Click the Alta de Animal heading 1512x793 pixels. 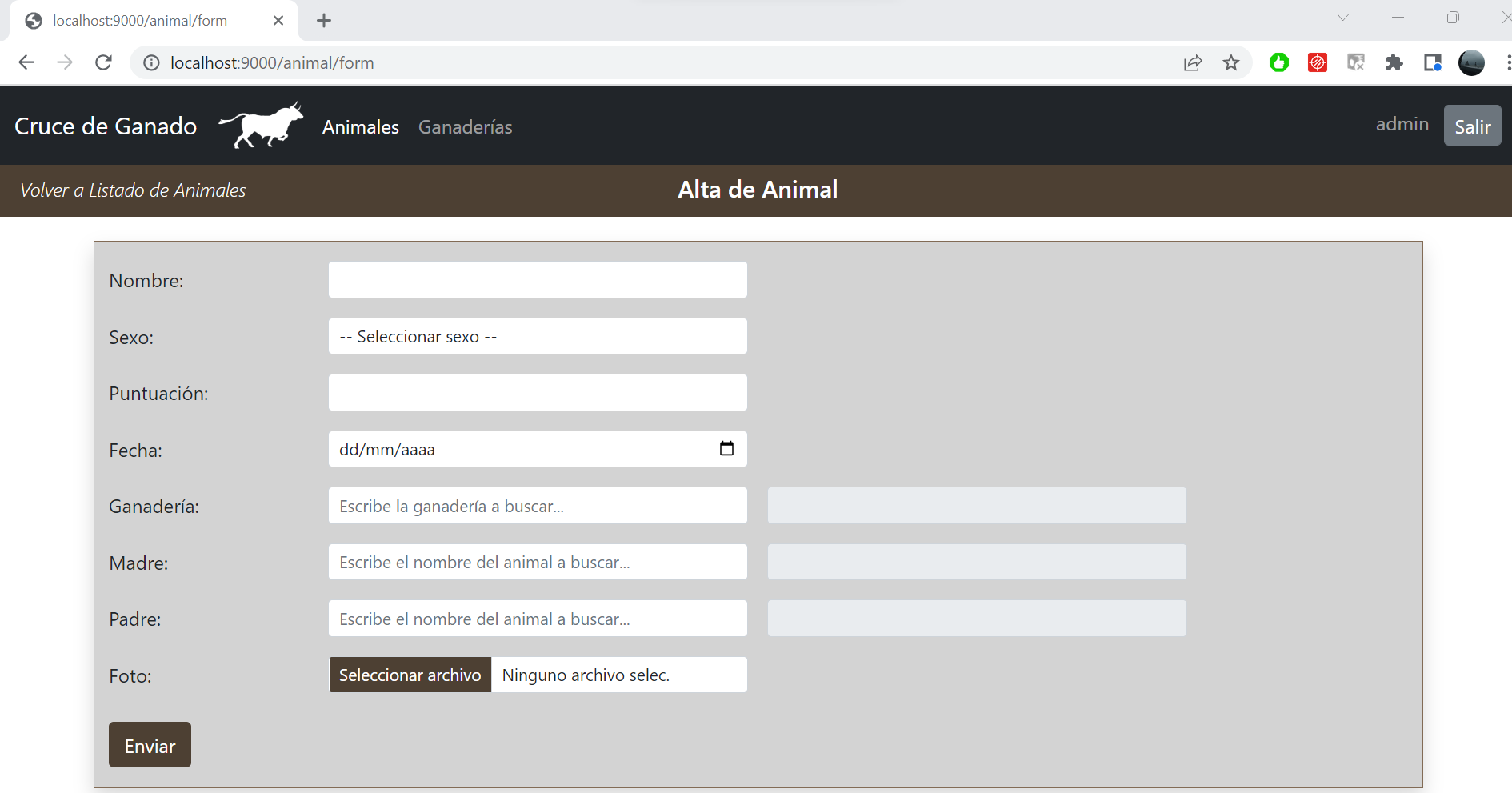758,190
